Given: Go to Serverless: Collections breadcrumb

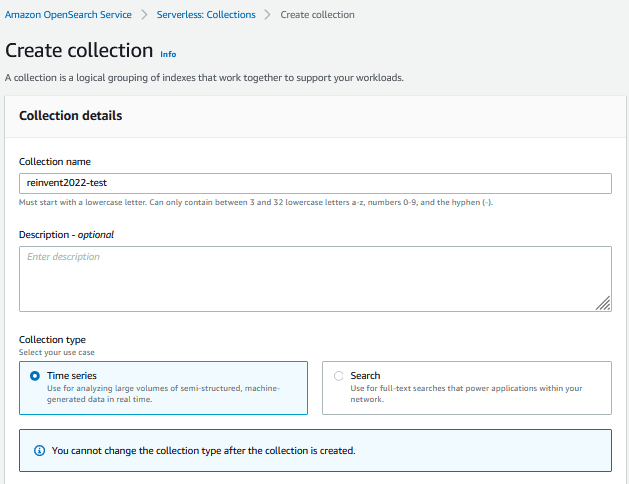Looking at the screenshot, I should coord(205,15).
